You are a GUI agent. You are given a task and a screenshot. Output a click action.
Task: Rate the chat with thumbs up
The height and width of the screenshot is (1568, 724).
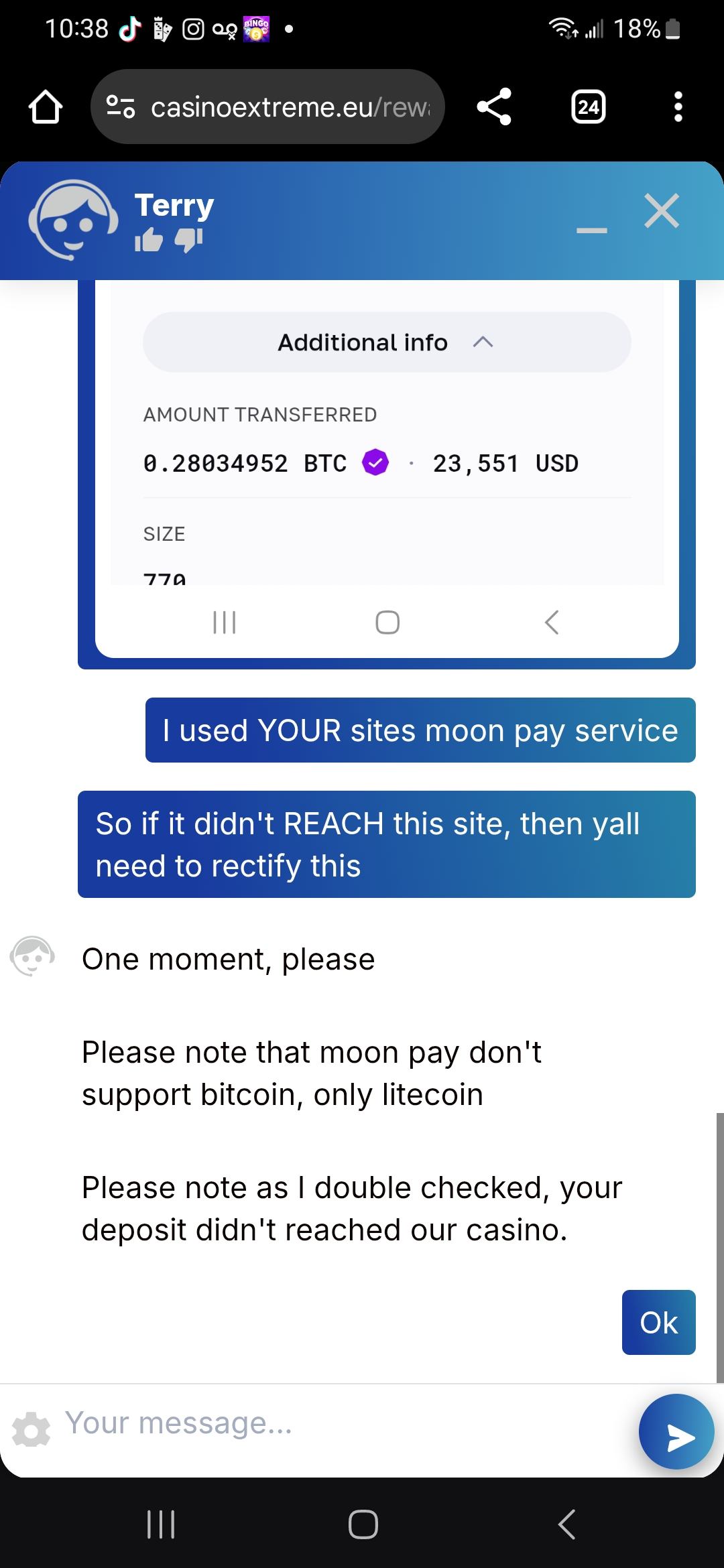149,240
